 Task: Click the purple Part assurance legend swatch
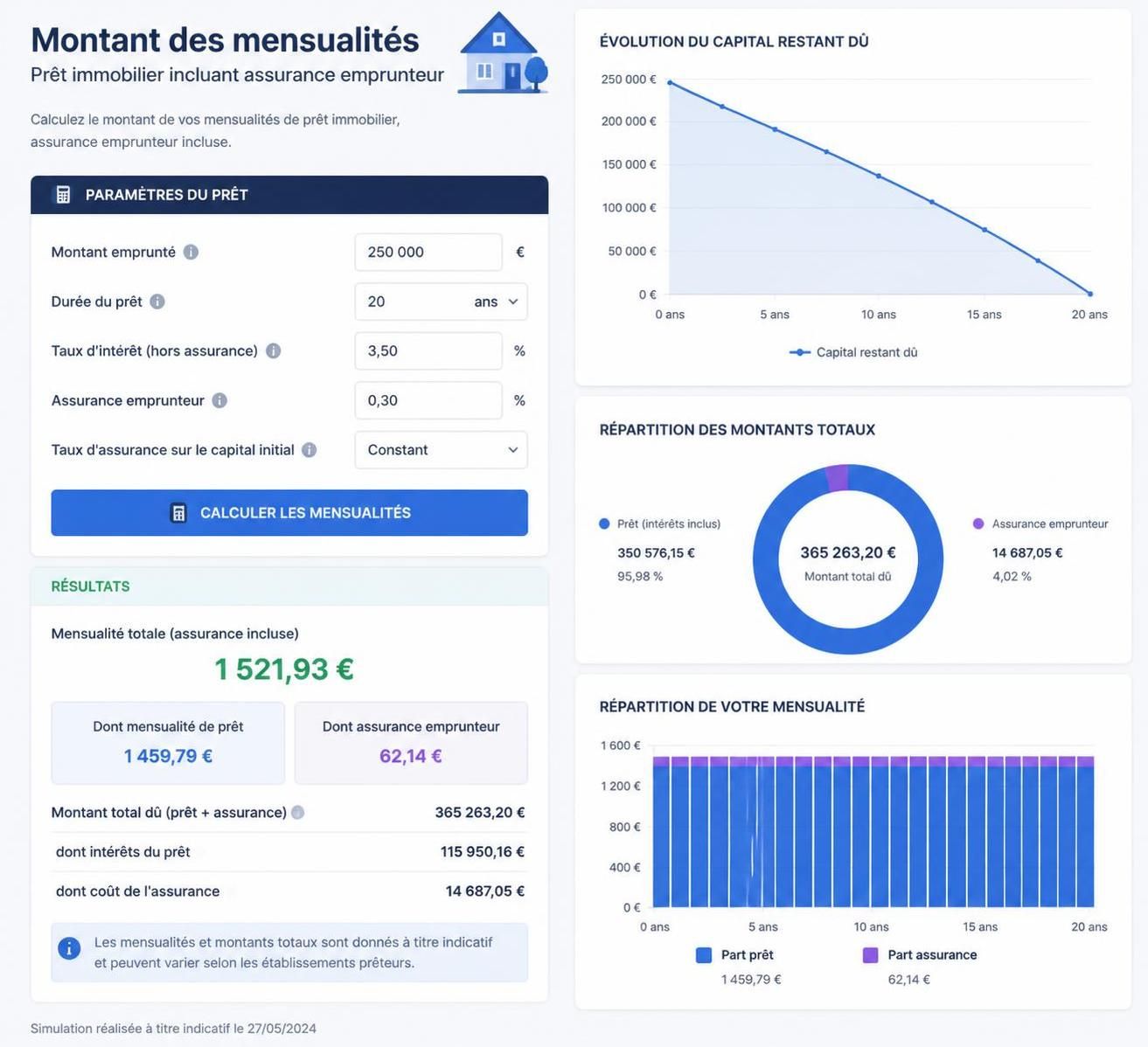pyautogui.click(x=870, y=955)
